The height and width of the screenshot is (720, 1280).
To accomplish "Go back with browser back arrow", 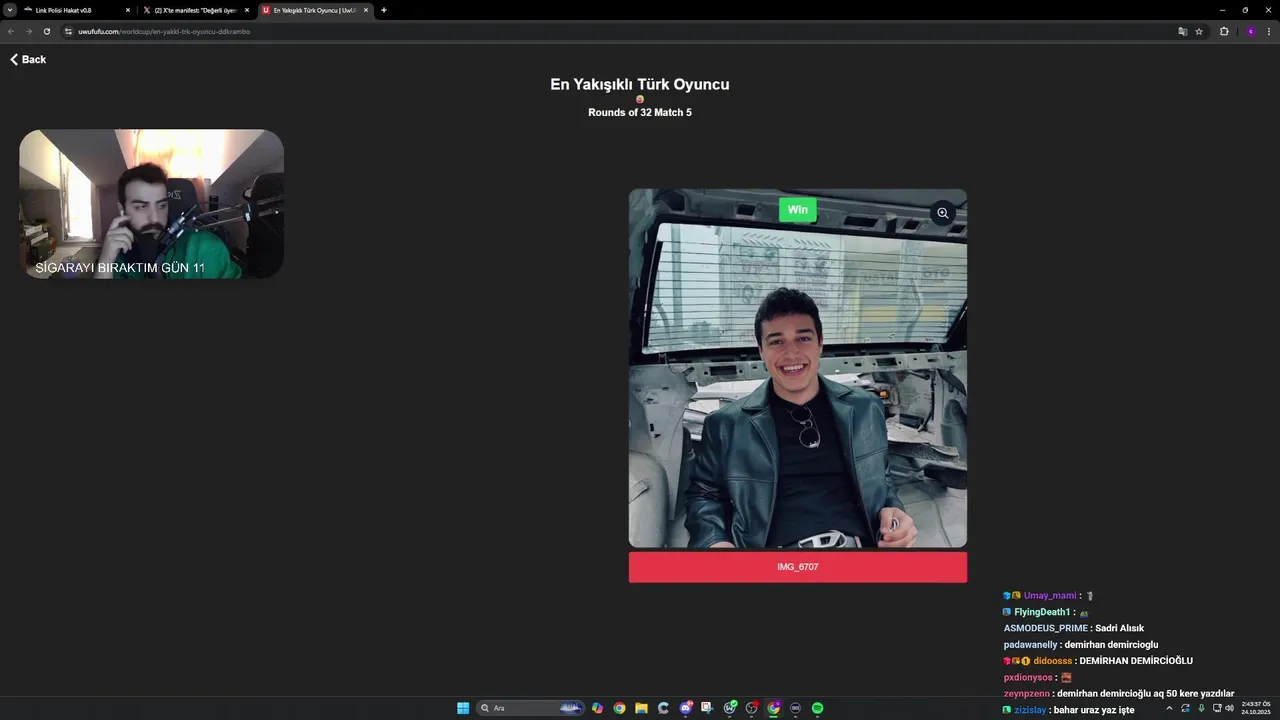I will (x=11, y=31).
